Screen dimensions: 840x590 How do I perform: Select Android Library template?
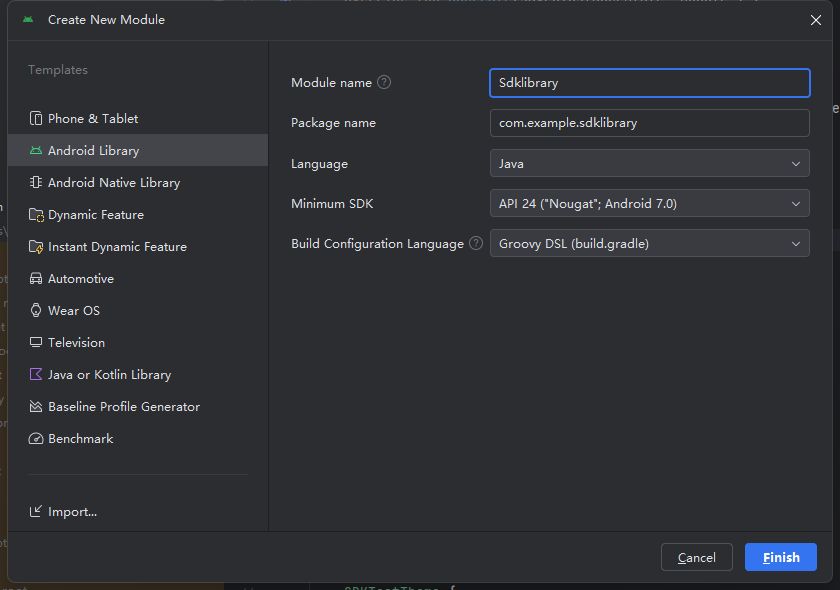138,151
